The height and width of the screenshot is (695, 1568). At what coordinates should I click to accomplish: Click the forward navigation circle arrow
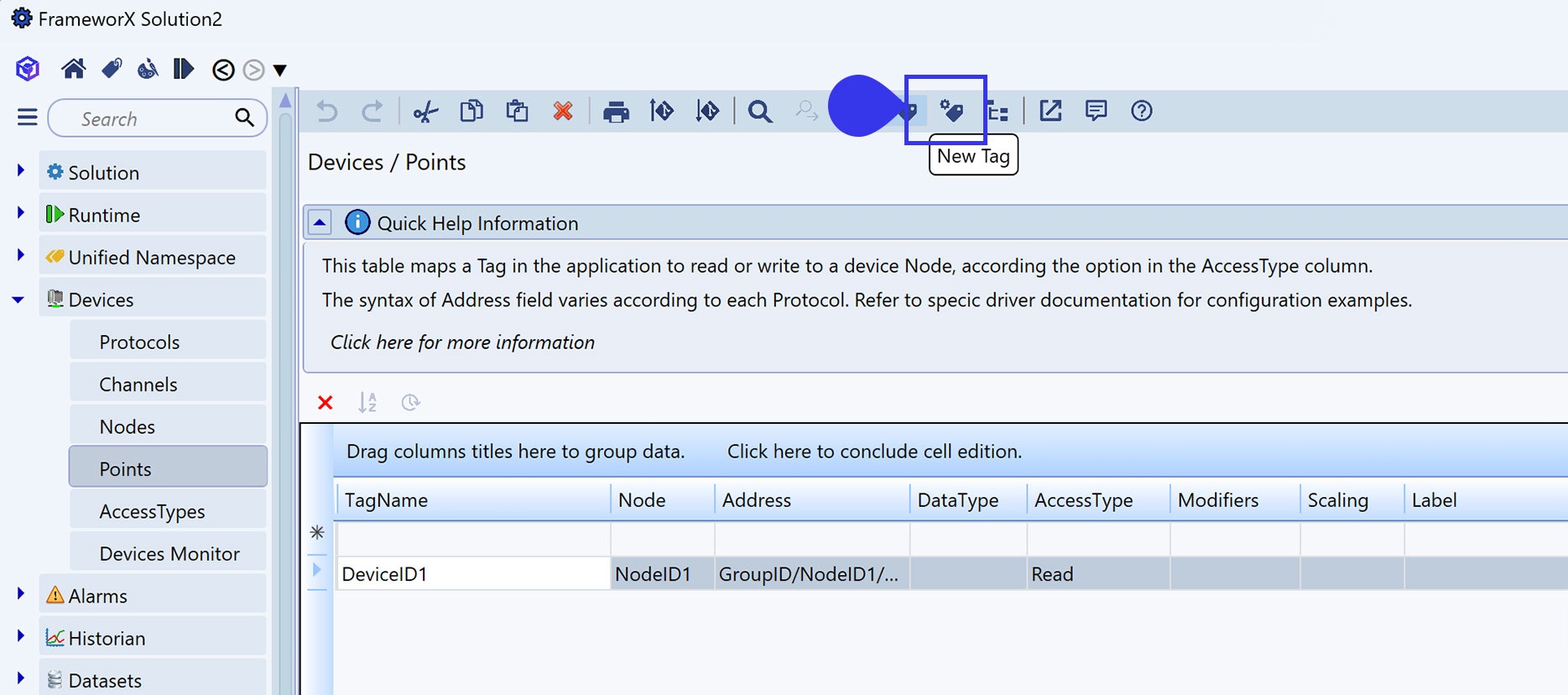pyautogui.click(x=253, y=70)
